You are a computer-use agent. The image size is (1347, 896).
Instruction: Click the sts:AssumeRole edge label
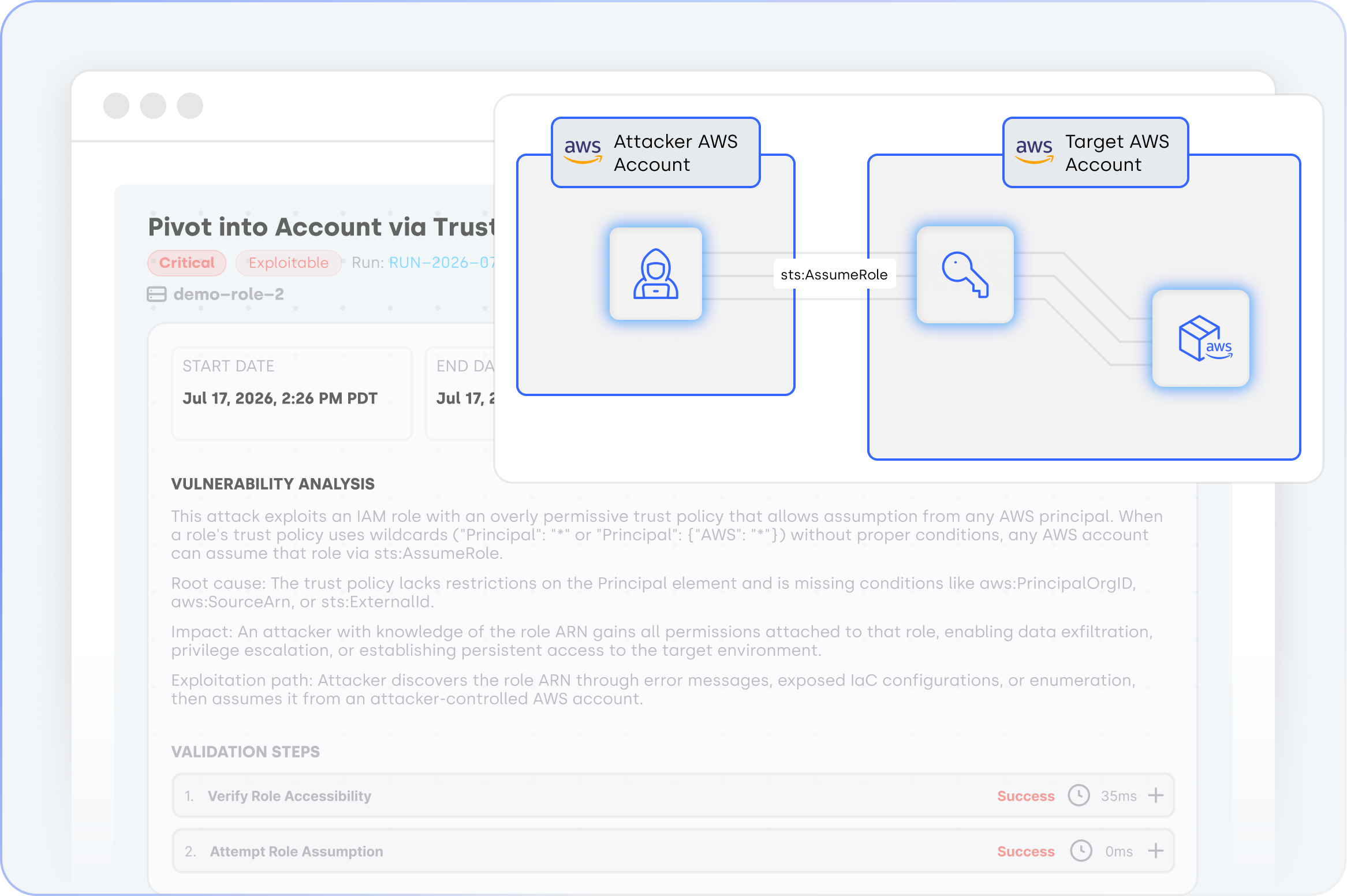pyautogui.click(x=834, y=275)
